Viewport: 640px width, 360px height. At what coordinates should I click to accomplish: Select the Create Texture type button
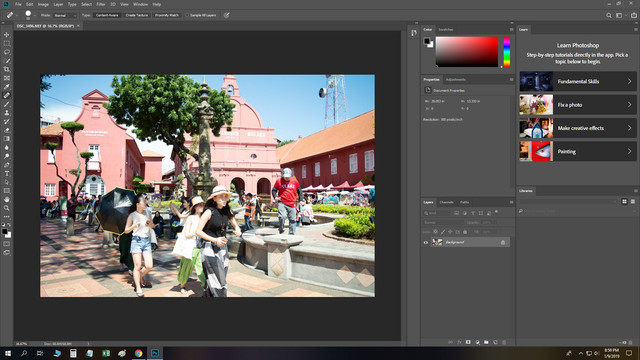137,15
